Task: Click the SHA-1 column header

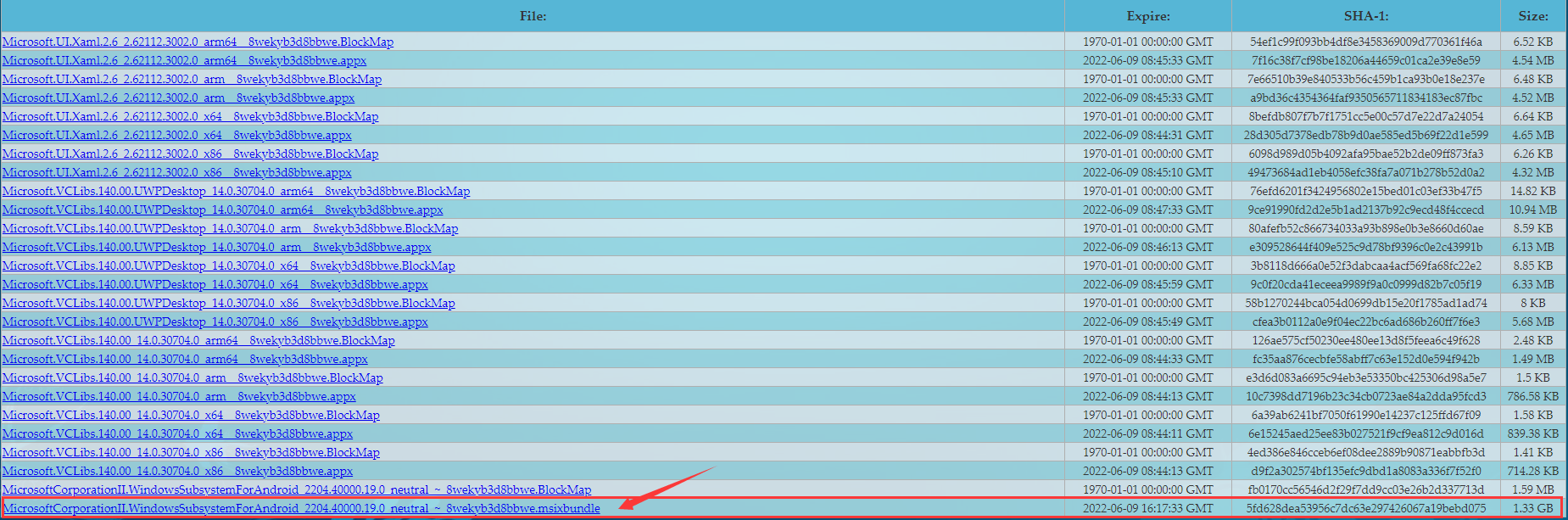Action: tap(1365, 16)
